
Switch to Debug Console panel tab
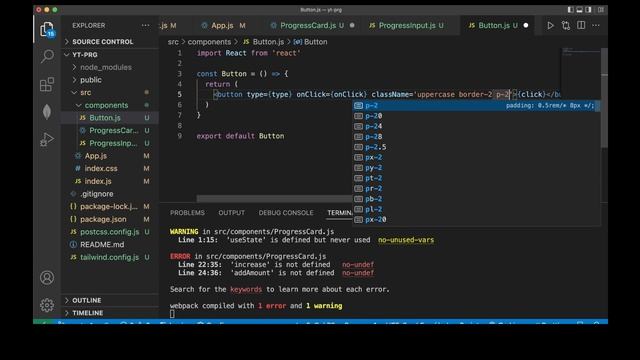[286, 213]
